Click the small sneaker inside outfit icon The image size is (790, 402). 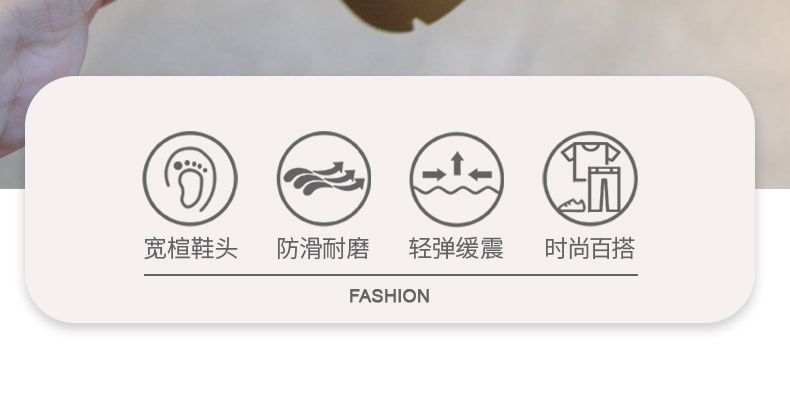tap(572, 204)
